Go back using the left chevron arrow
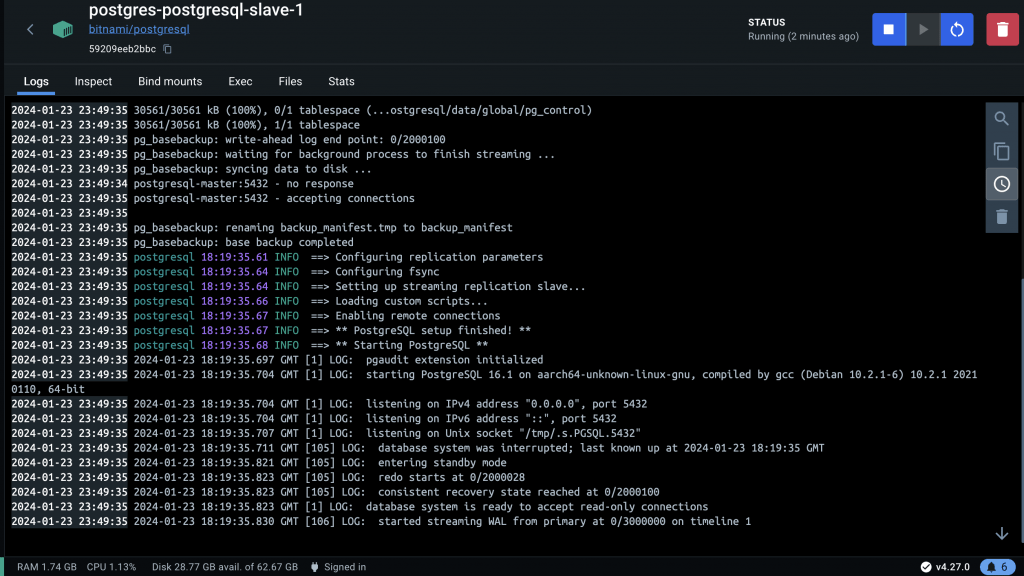Screen dimensions: 1024x576 pos(30,30)
